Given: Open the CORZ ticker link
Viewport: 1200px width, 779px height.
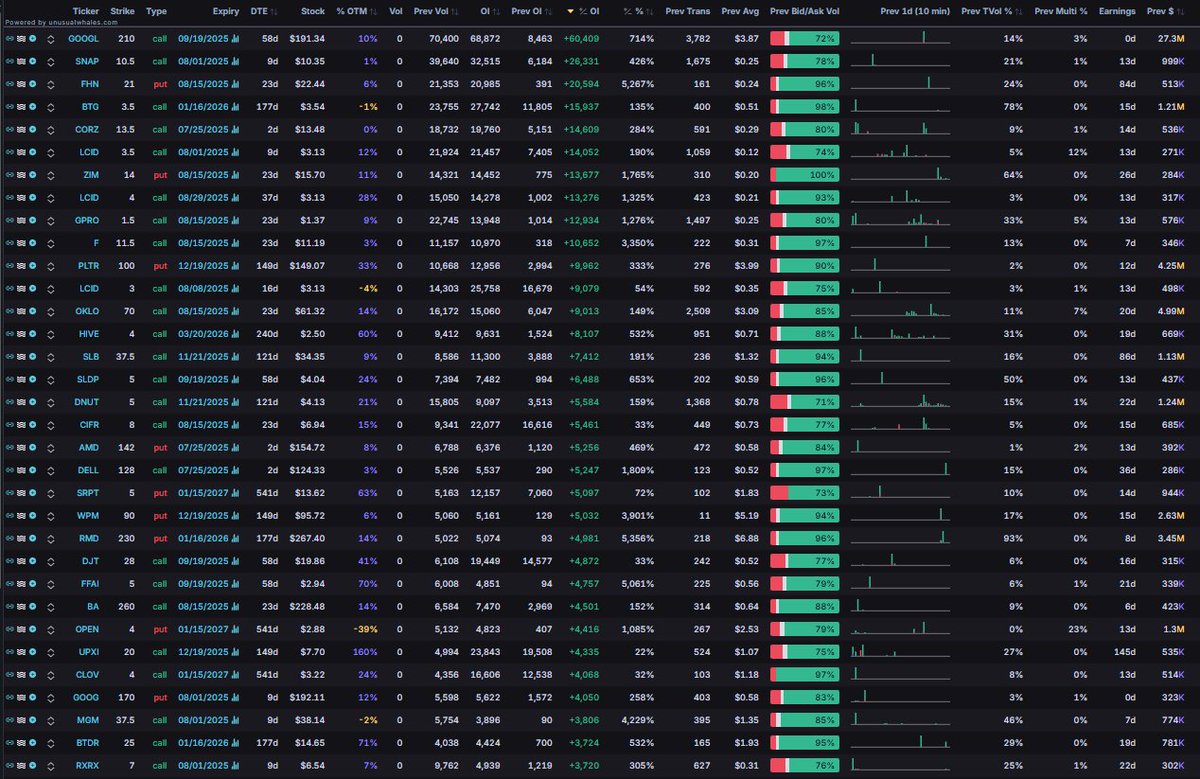Looking at the screenshot, I should (86, 128).
